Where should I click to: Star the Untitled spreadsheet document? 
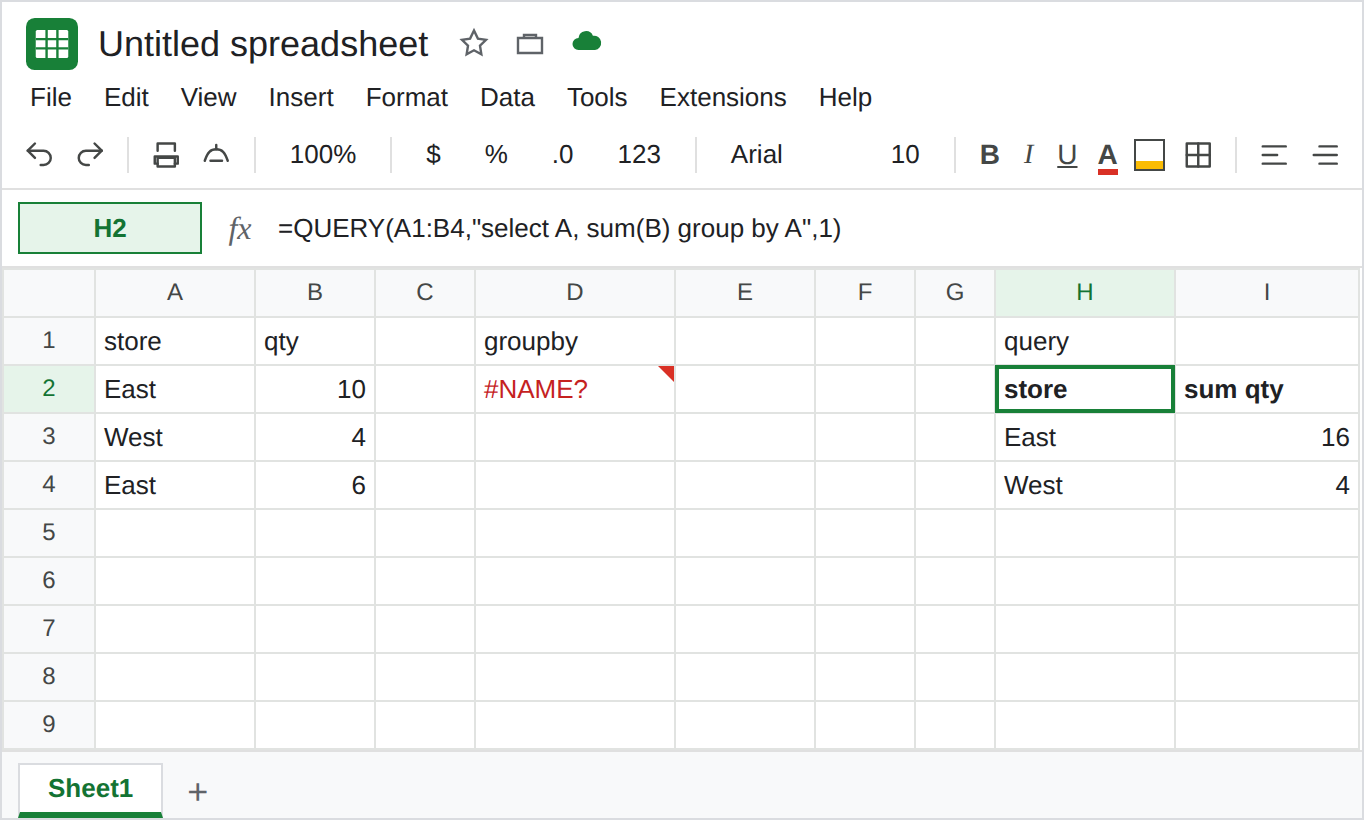coord(474,43)
